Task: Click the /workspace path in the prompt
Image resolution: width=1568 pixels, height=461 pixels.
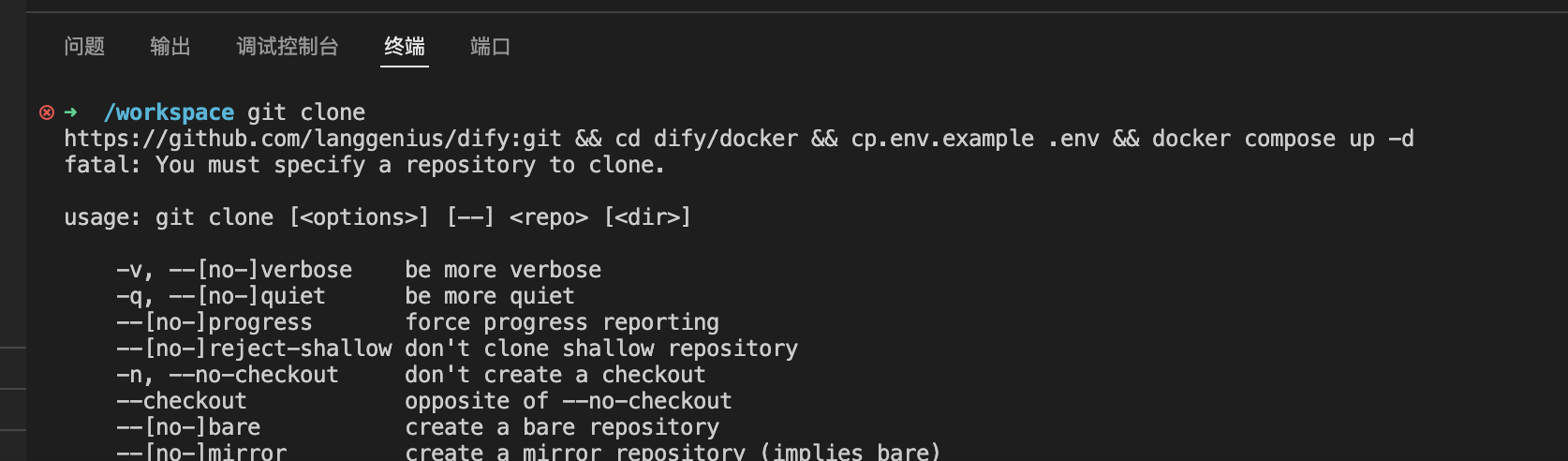Action: [169, 112]
